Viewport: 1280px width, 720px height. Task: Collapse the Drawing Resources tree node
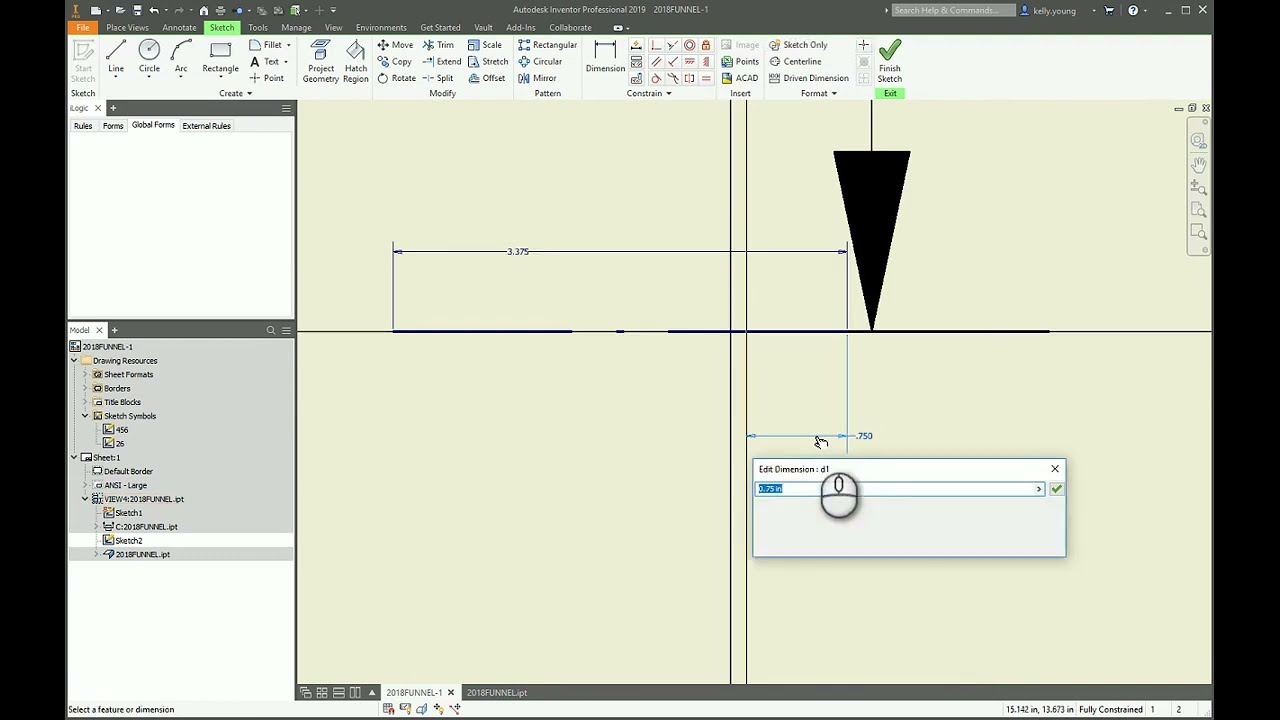pyautogui.click(x=74, y=361)
